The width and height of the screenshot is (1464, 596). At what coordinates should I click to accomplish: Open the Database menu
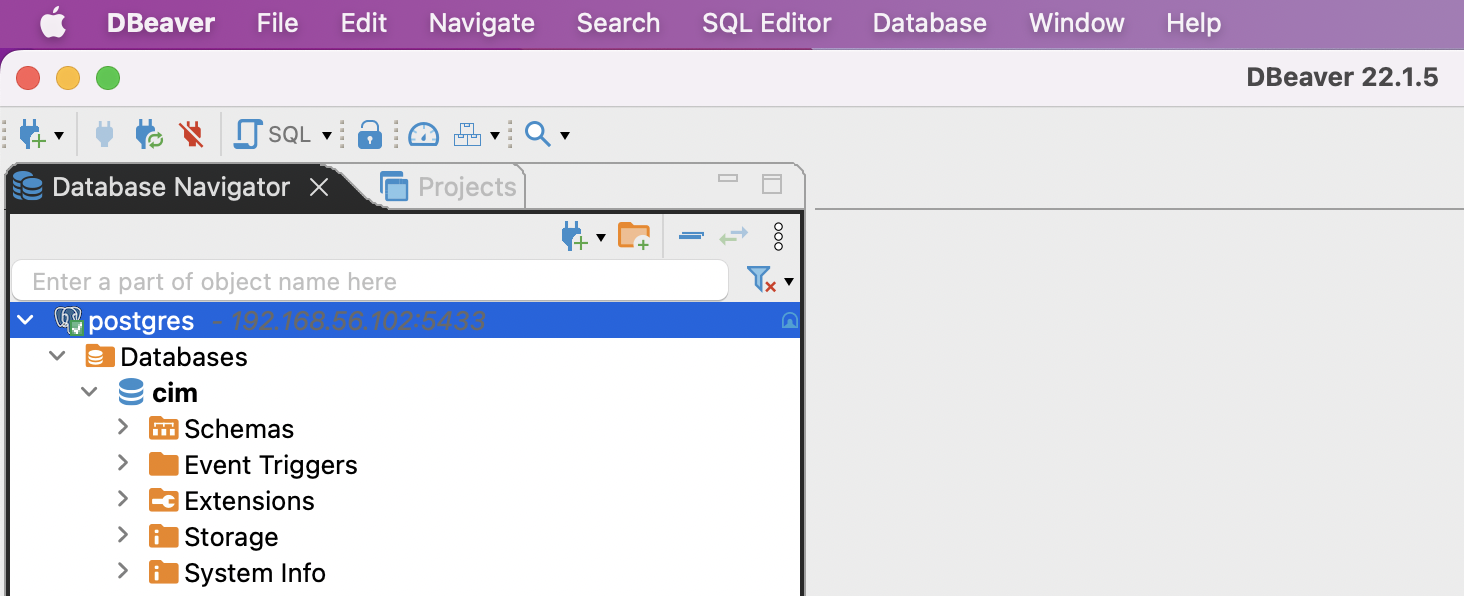tap(930, 23)
